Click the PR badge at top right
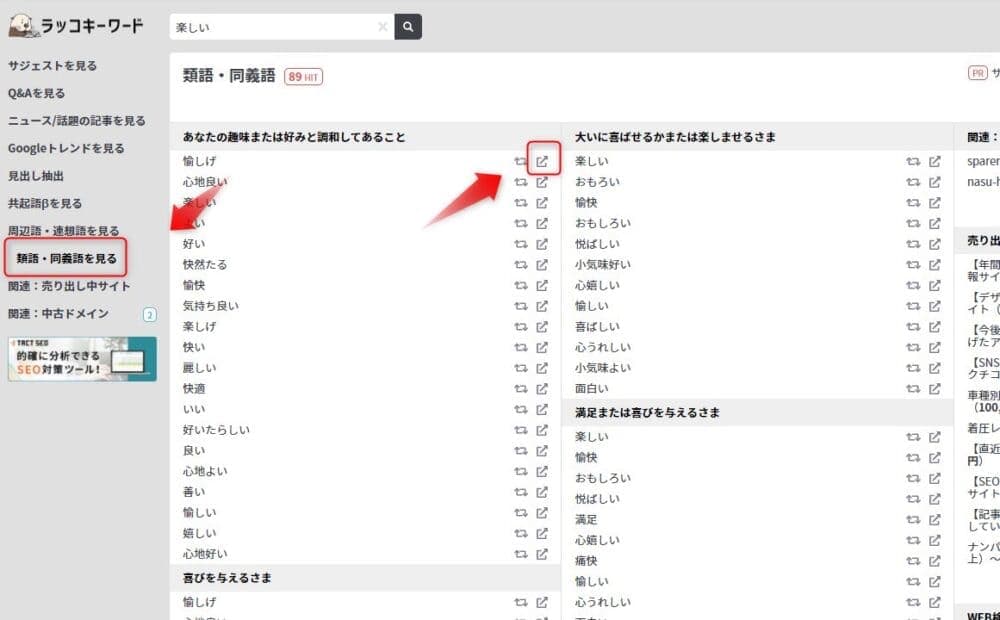The width and height of the screenshot is (1000, 620). pos(978,73)
